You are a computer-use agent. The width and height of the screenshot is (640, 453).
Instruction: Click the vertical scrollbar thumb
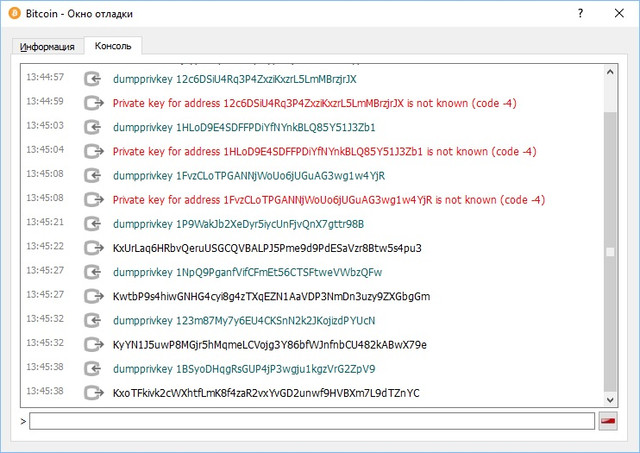pos(610,251)
